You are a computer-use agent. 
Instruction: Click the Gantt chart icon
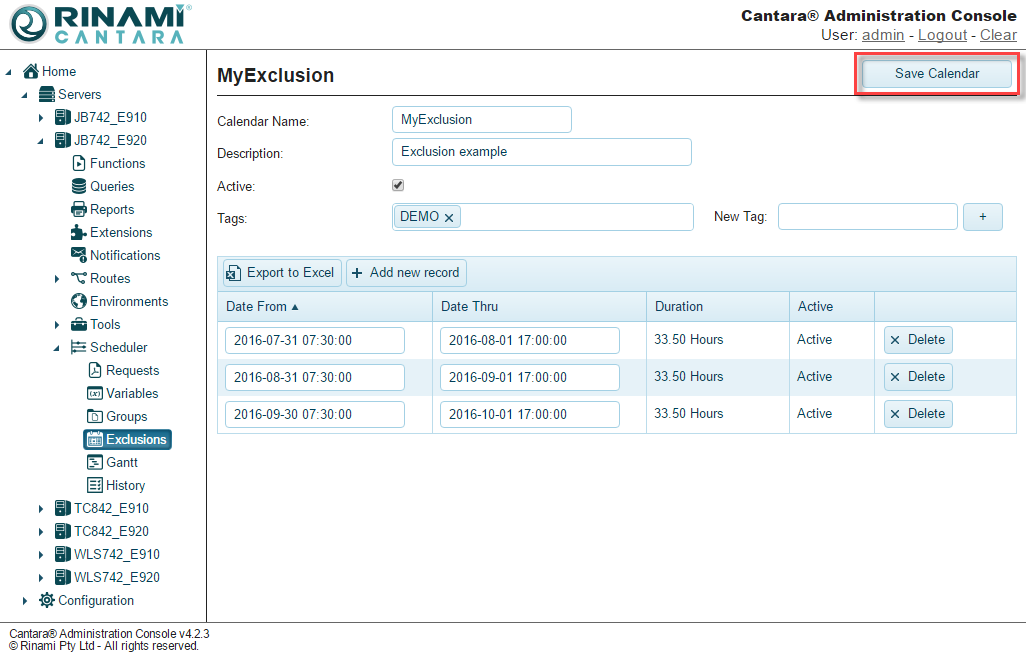tap(95, 462)
